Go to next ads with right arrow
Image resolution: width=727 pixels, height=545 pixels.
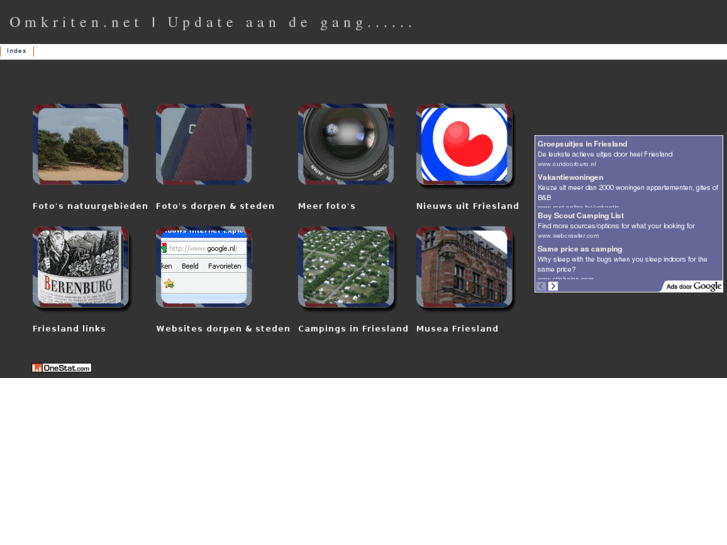pyautogui.click(x=553, y=286)
